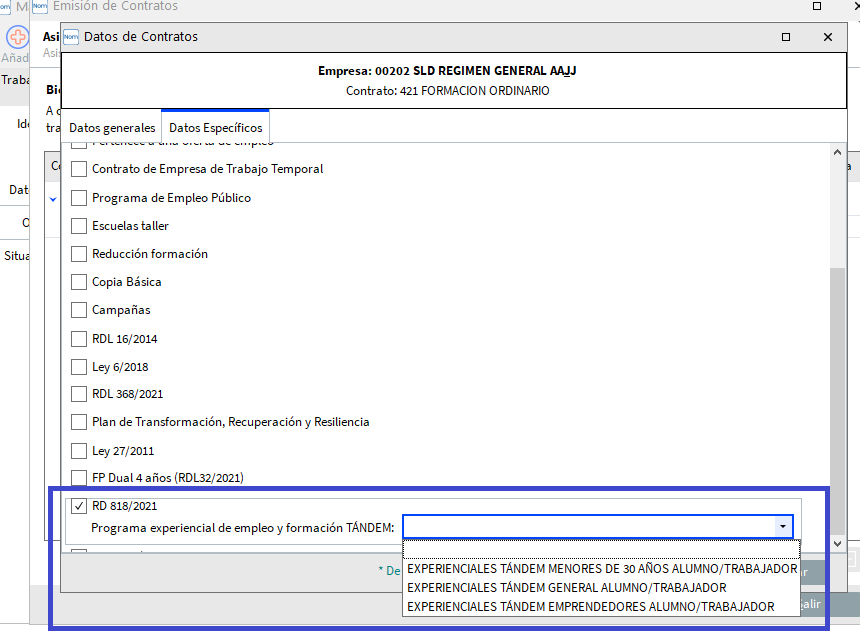The height and width of the screenshot is (642, 860).
Task: Uncheck the RD 818/2021 checkbox
Action: (x=79, y=506)
